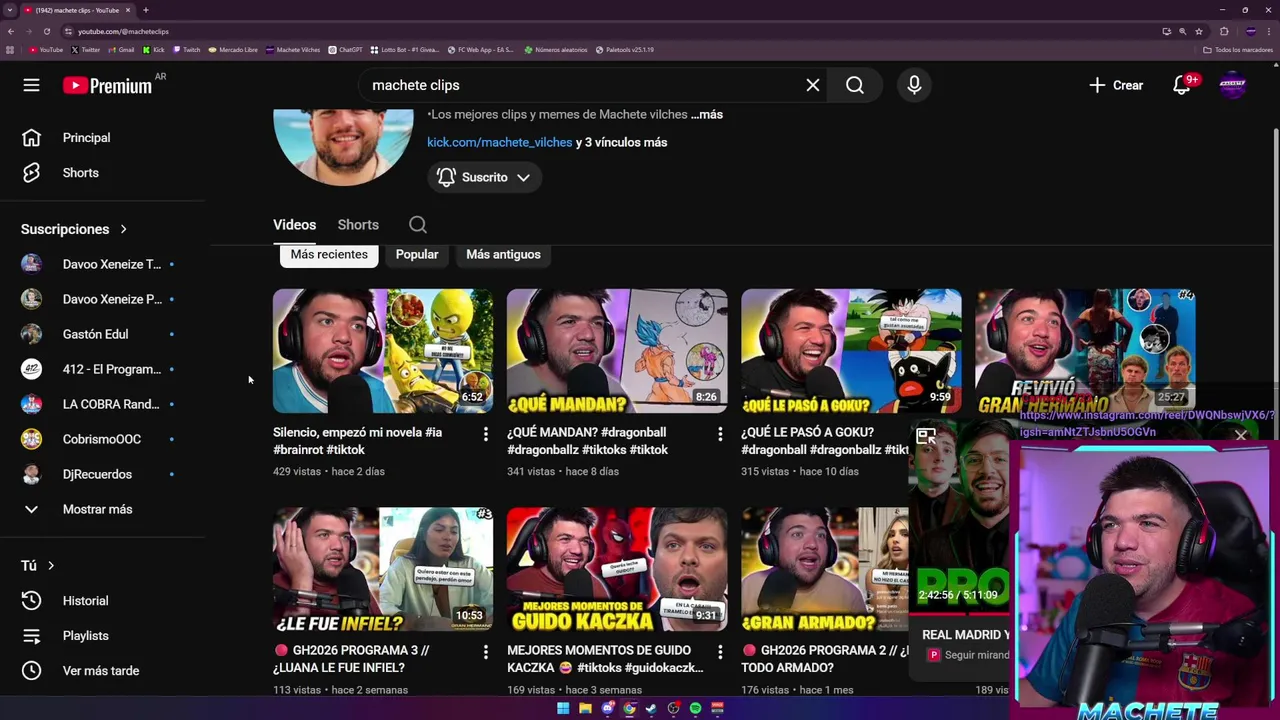The height and width of the screenshot is (720, 1280).
Task: Open Playlists in the sidebar
Action: (x=85, y=636)
